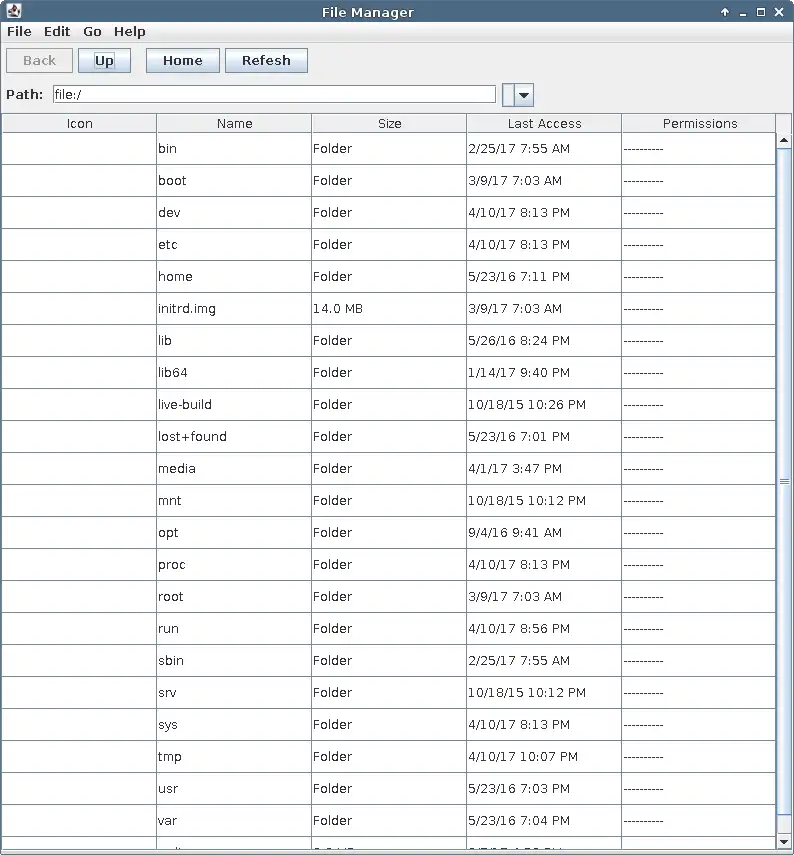Click the Size column header

point(389,124)
